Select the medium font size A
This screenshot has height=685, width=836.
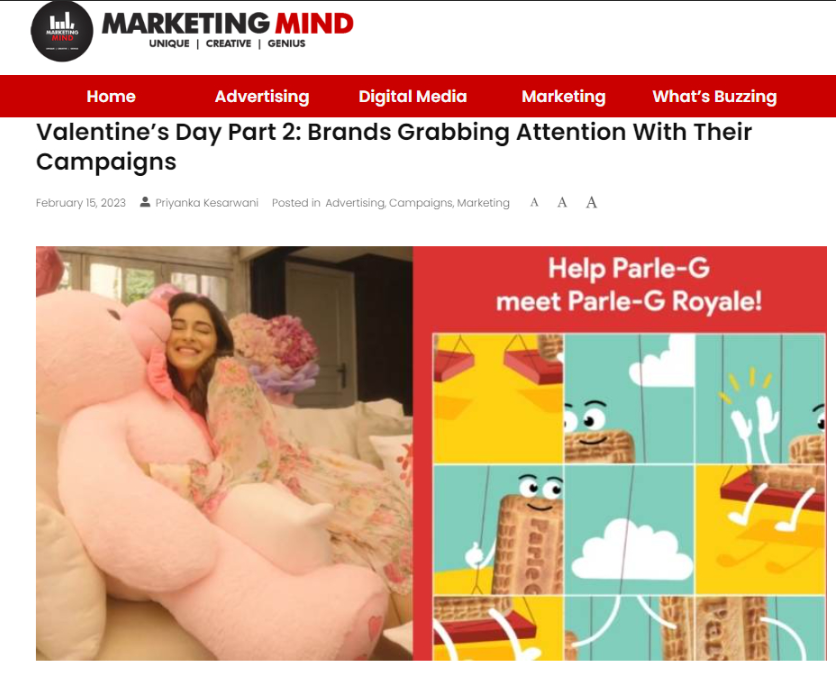(562, 203)
